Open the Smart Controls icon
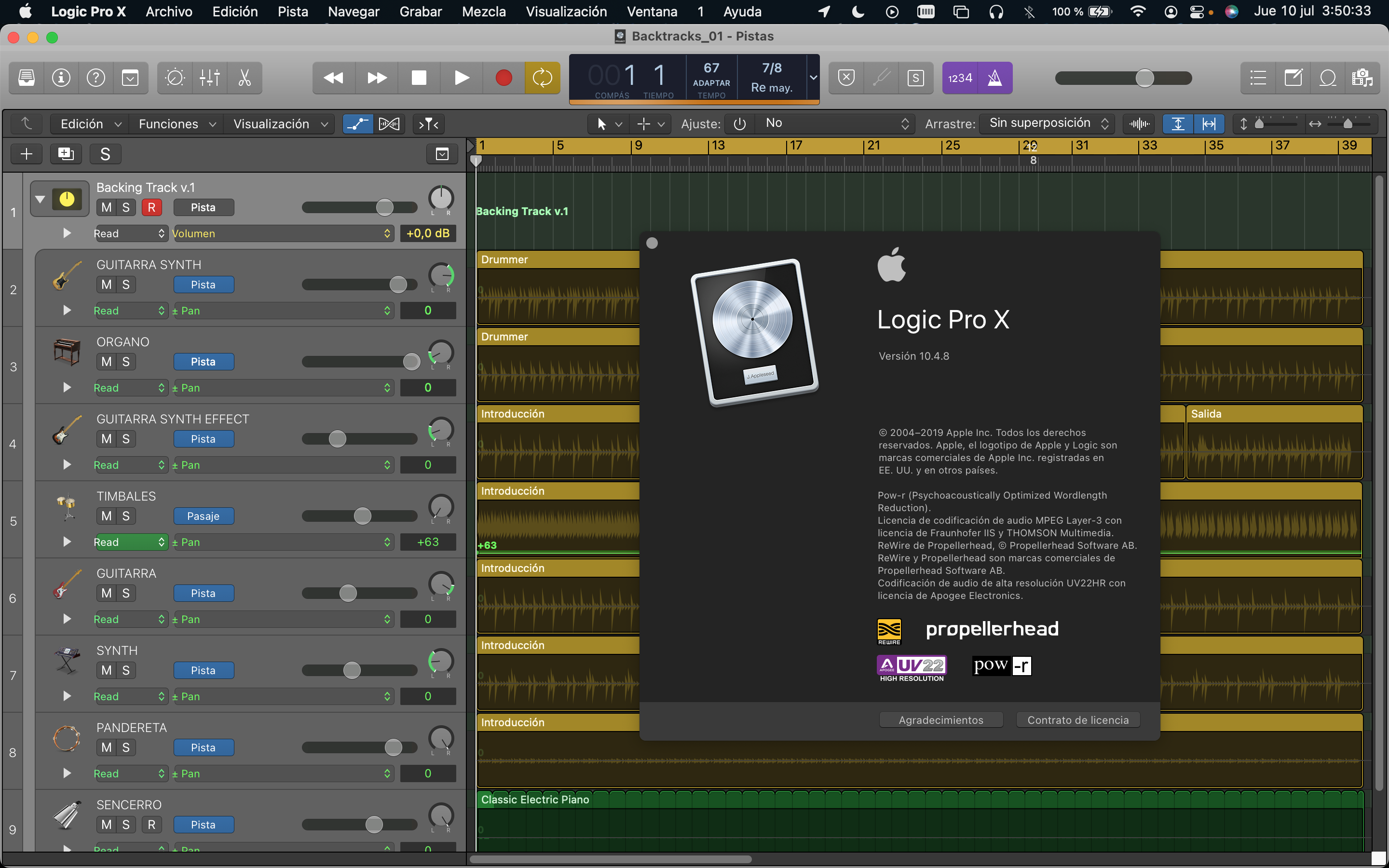 coord(175,78)
